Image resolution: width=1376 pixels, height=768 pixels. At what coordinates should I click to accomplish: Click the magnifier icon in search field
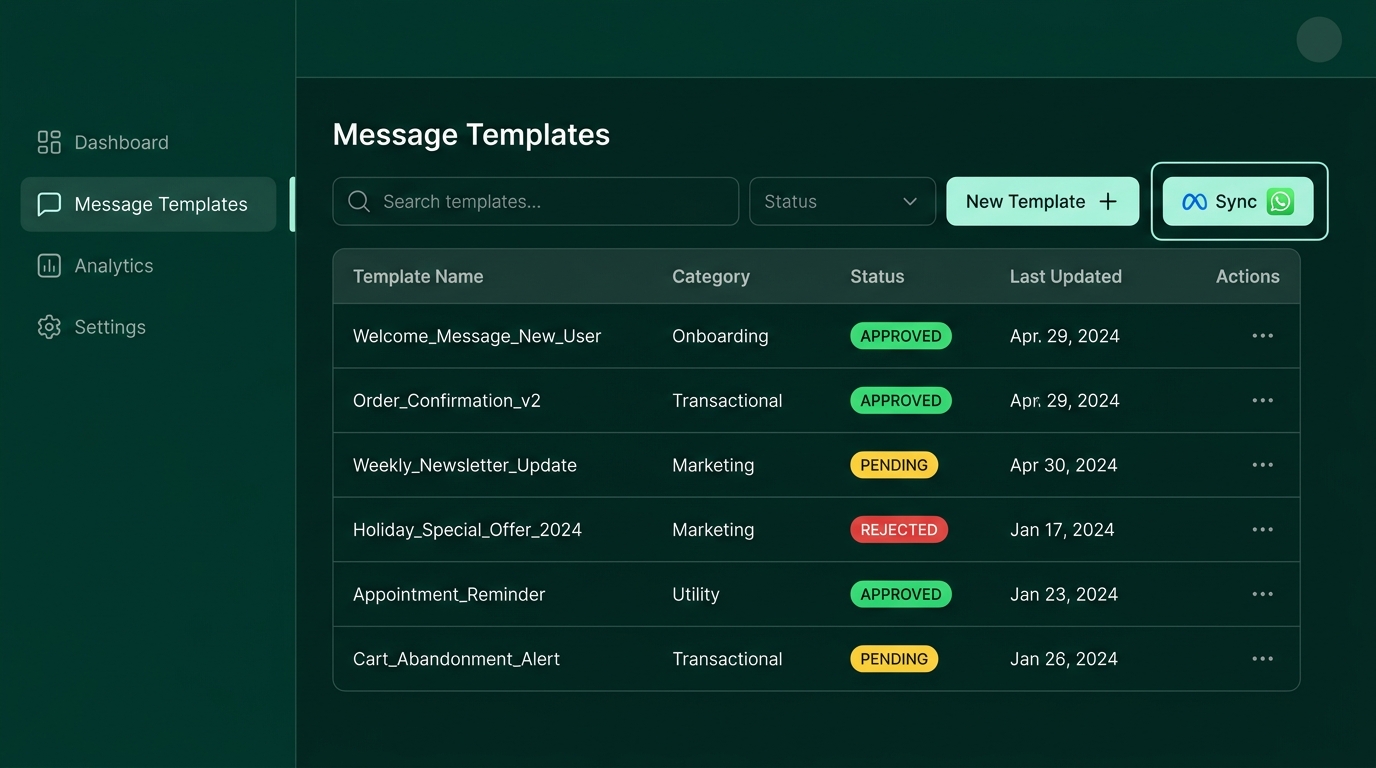pos(359,202)
